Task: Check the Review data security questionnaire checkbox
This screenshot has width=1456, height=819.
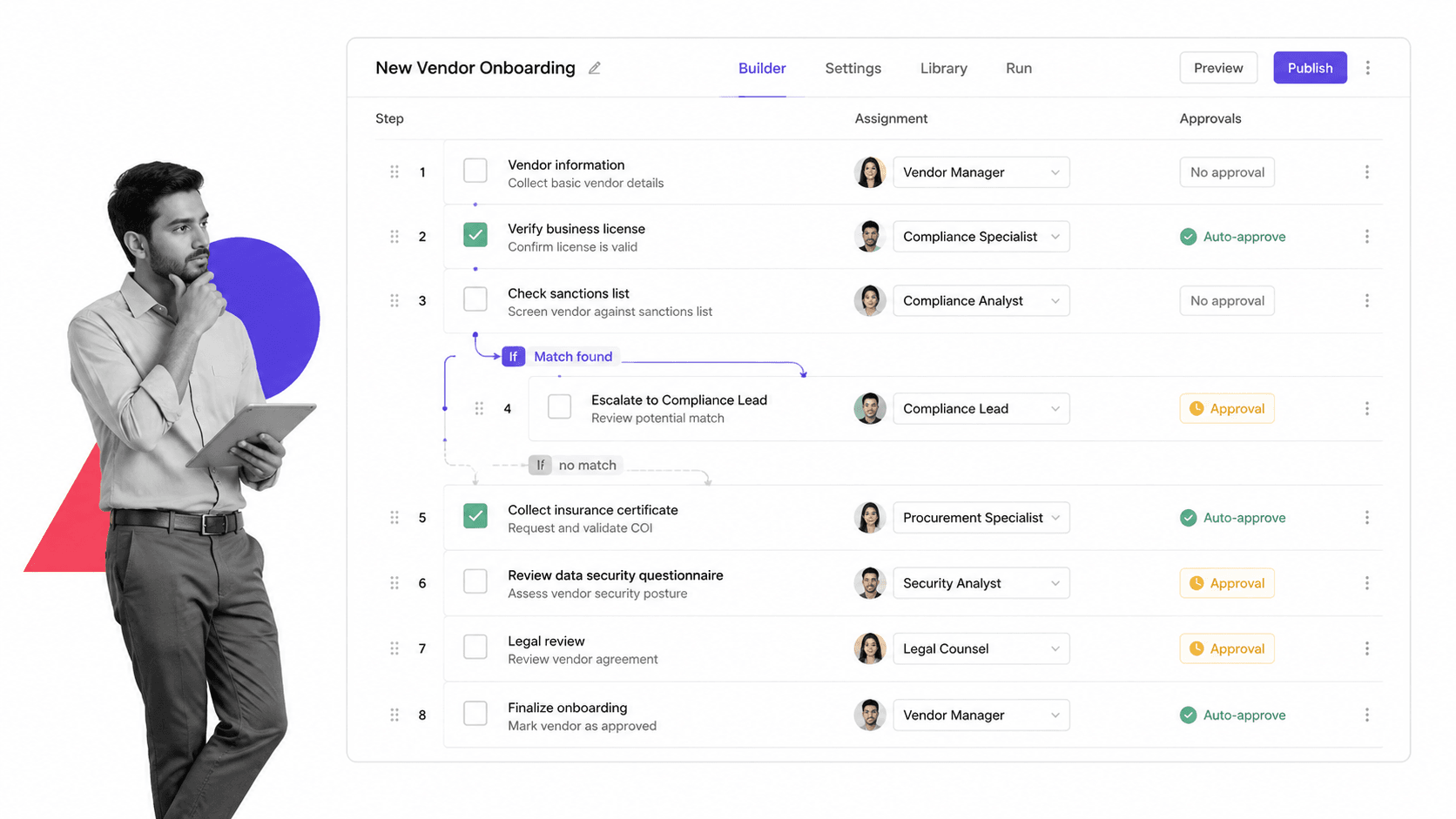Action: pos(475,581)
